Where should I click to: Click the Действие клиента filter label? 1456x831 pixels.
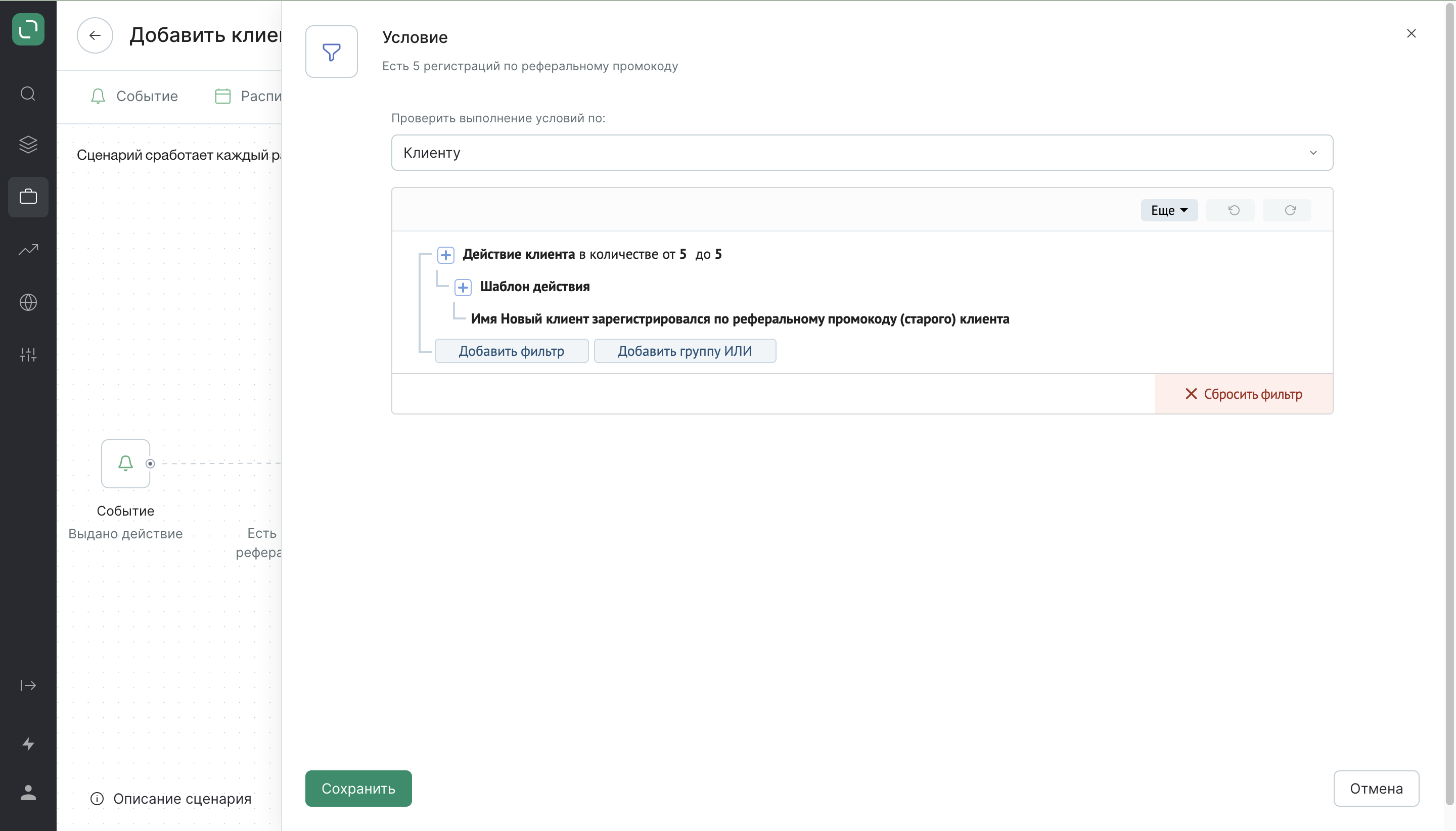click(x=519, y=254)
